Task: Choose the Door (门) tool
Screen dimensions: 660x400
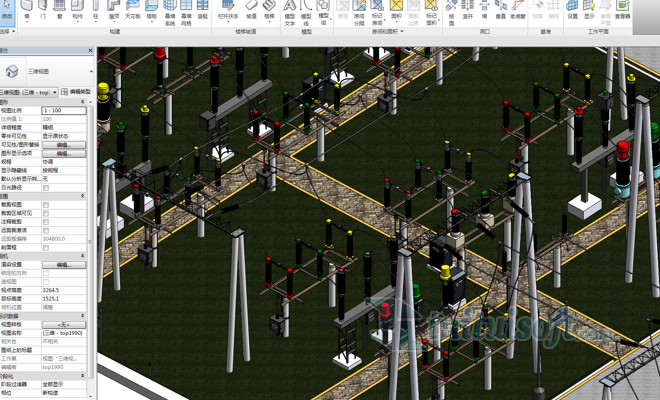Action: (x=44, y=11)
